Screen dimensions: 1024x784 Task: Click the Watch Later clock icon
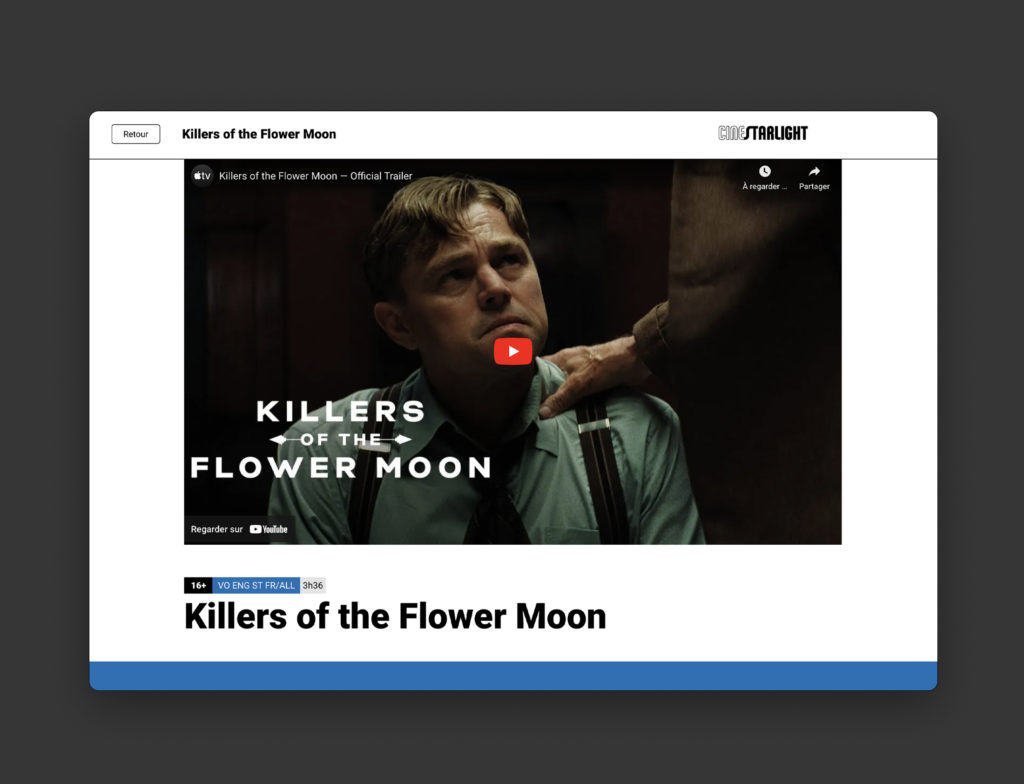pos(764,172)
